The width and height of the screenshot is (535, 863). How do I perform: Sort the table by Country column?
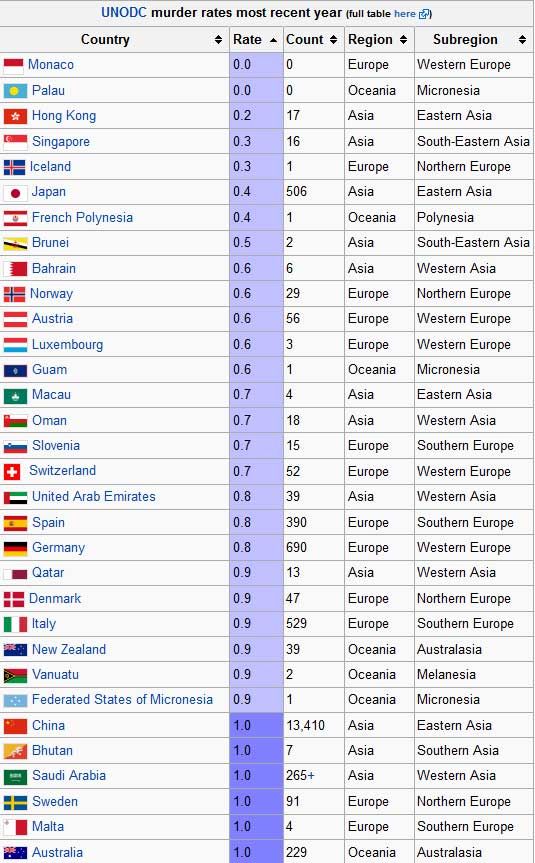point(219,40)
